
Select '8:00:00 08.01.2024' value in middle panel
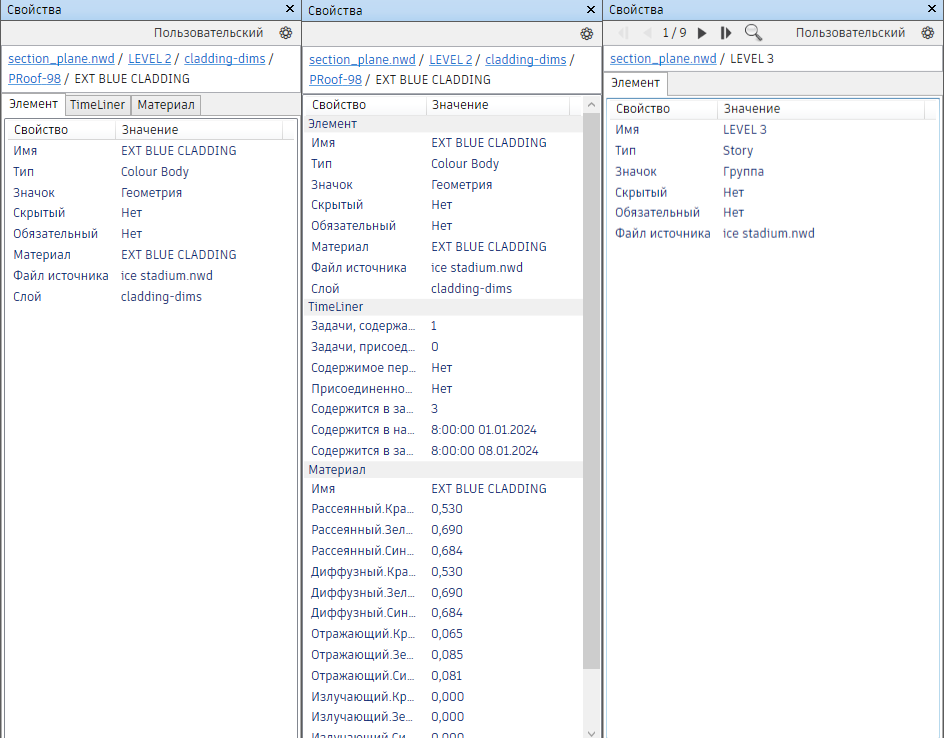coord(485,451)
